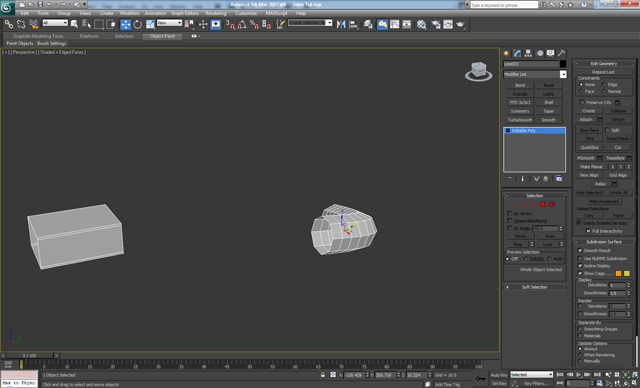Collapse the Edit Geometry rollout
Image resolution: width=640 pixels, height=388 pixels.
[604, 64]
